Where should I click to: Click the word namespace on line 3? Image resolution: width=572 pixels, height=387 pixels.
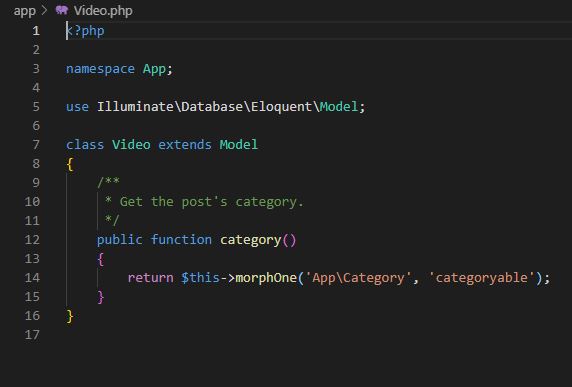[x=100, y=69]
